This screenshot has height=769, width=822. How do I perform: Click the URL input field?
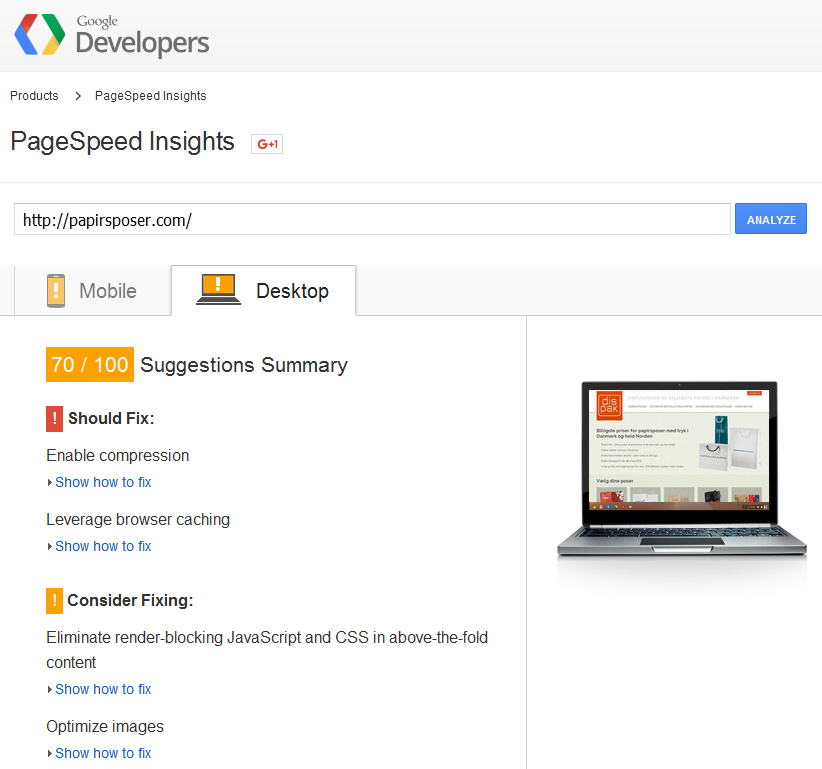pyautogui.click(x=372, y=219)
